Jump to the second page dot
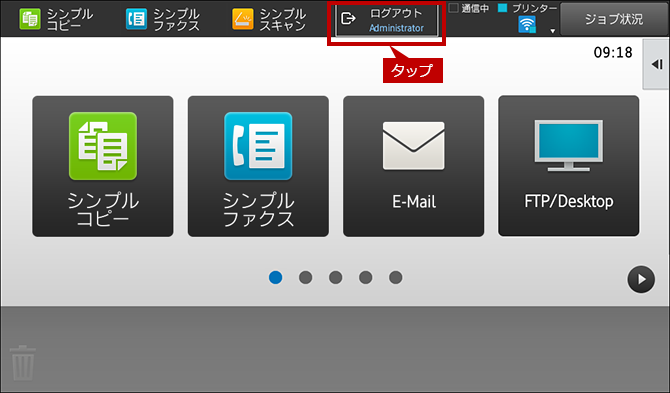This screenshot has width=670, height=393. [x=306, y=278]
